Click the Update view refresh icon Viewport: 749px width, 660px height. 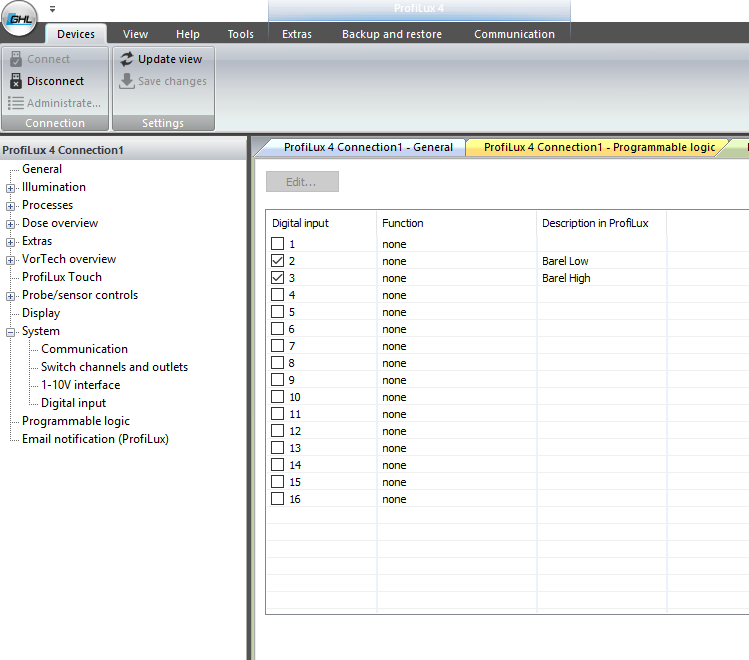click(127, 59)
